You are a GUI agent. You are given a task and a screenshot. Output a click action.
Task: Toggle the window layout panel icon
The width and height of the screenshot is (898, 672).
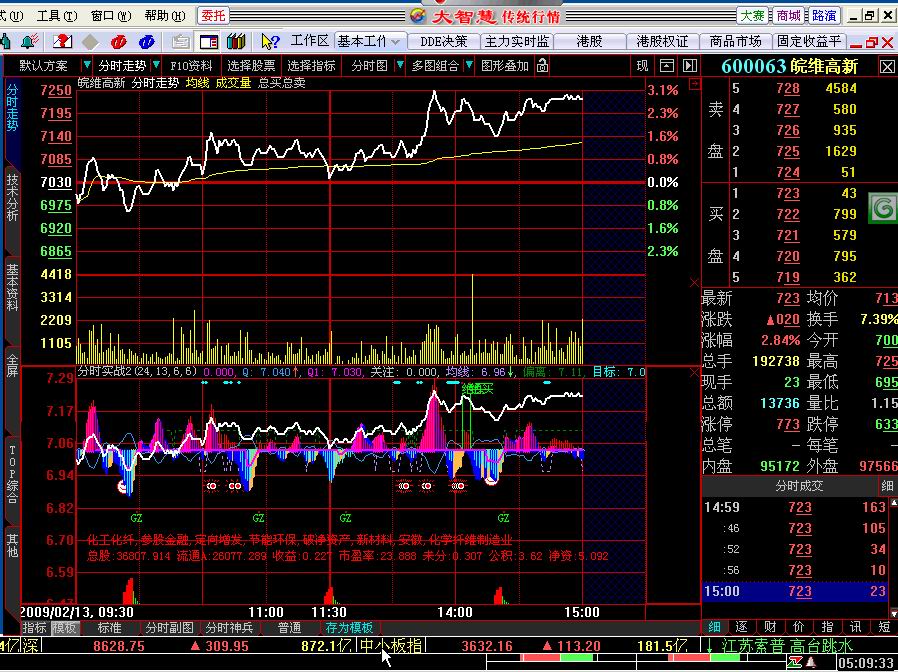click(209, 41)
